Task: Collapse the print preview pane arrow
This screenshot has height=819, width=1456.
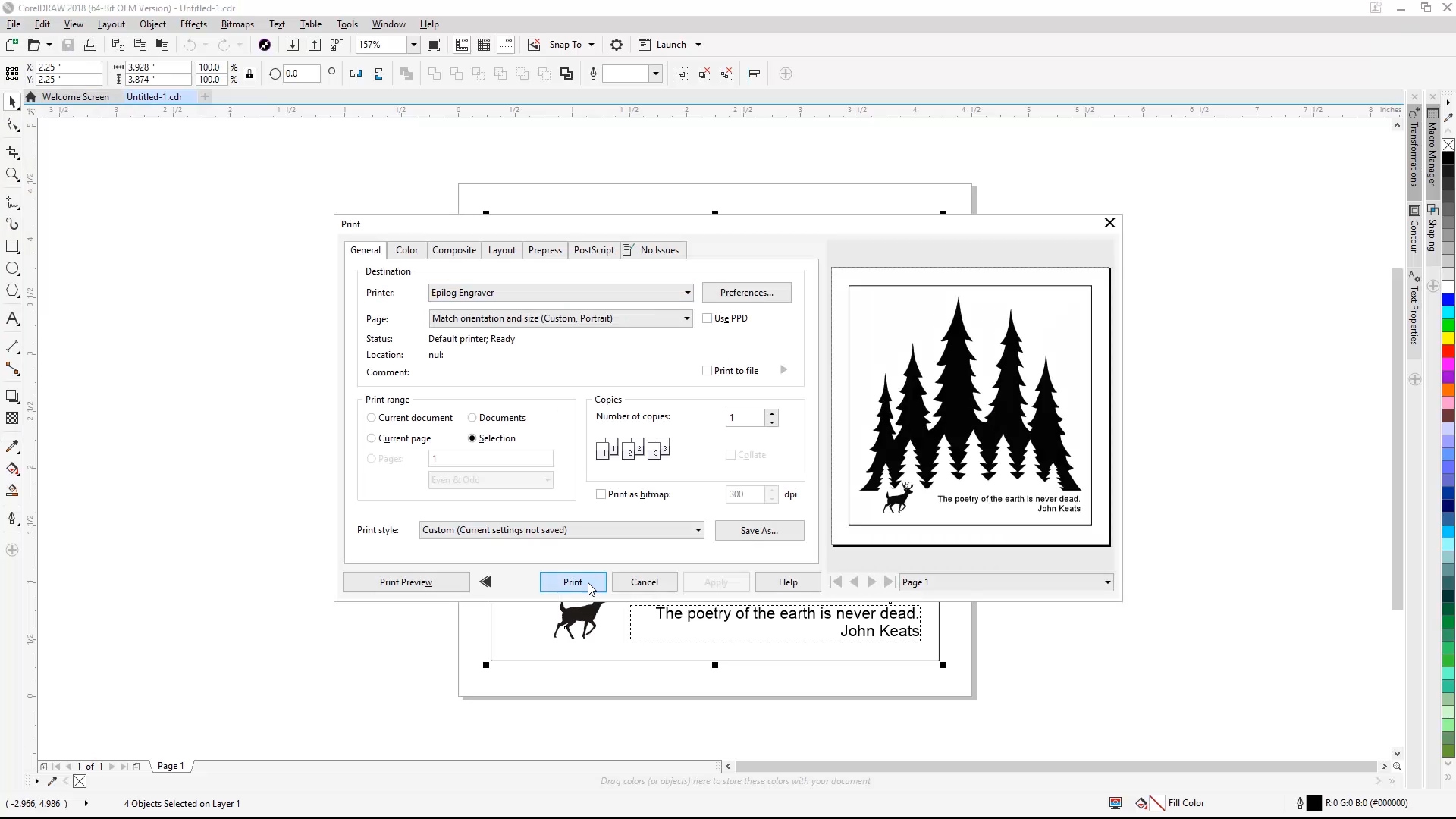Action: tap(486, 582)
